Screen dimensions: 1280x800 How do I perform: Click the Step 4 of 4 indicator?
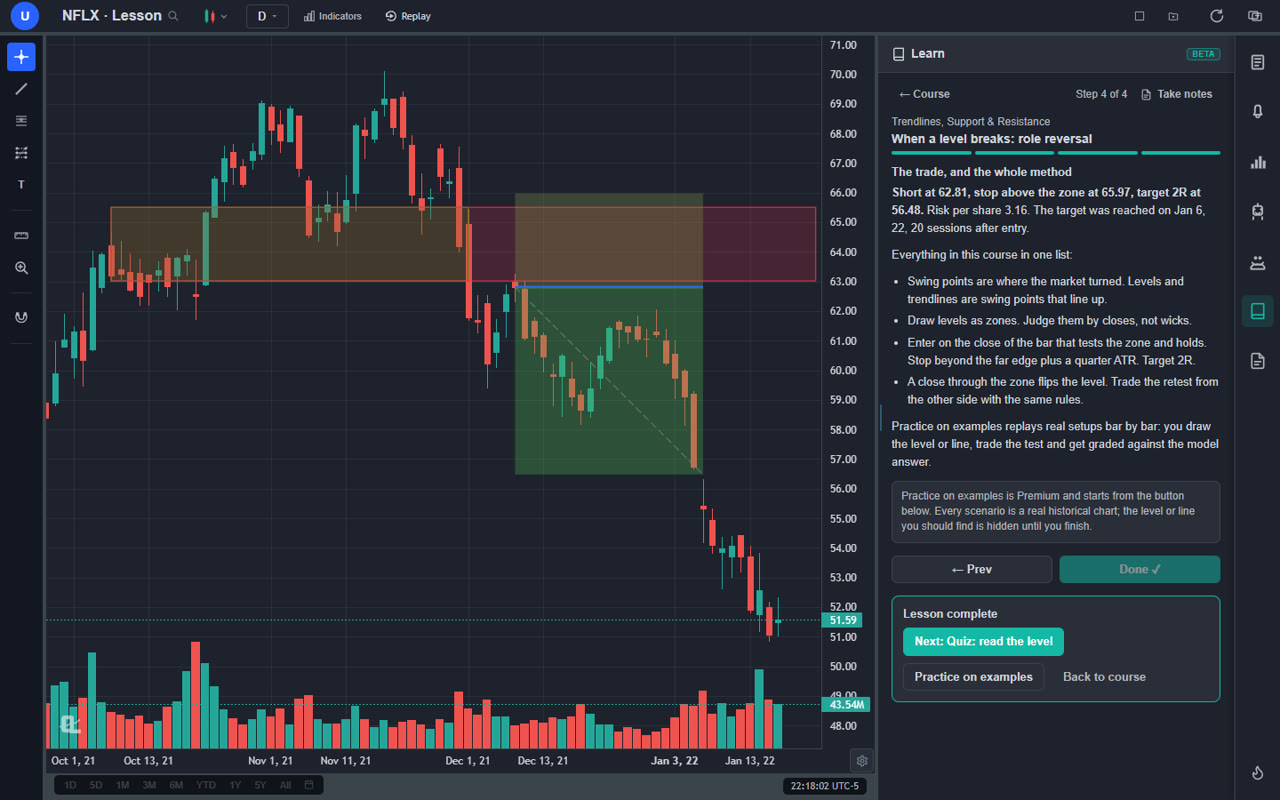point(1101,94)
